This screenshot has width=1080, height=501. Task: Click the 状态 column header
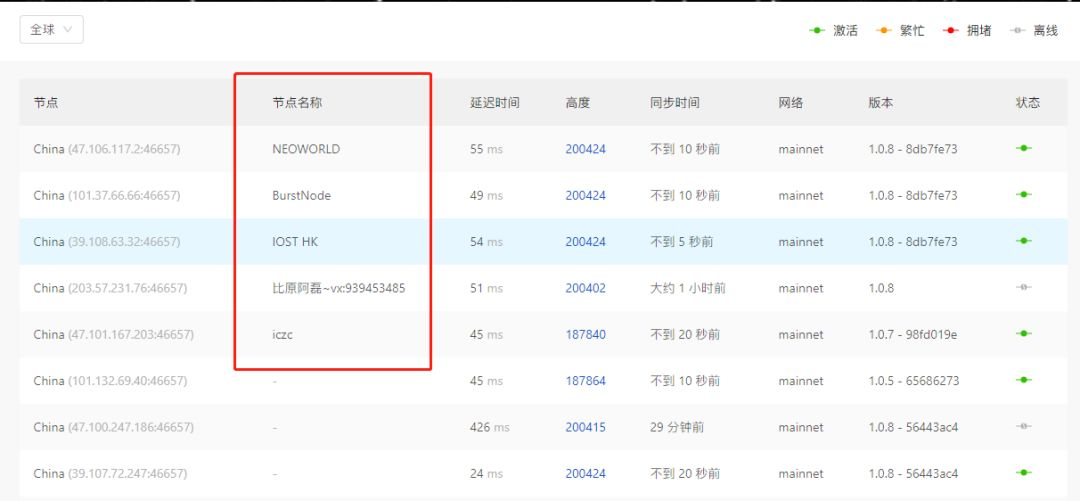pos(1028,103)
